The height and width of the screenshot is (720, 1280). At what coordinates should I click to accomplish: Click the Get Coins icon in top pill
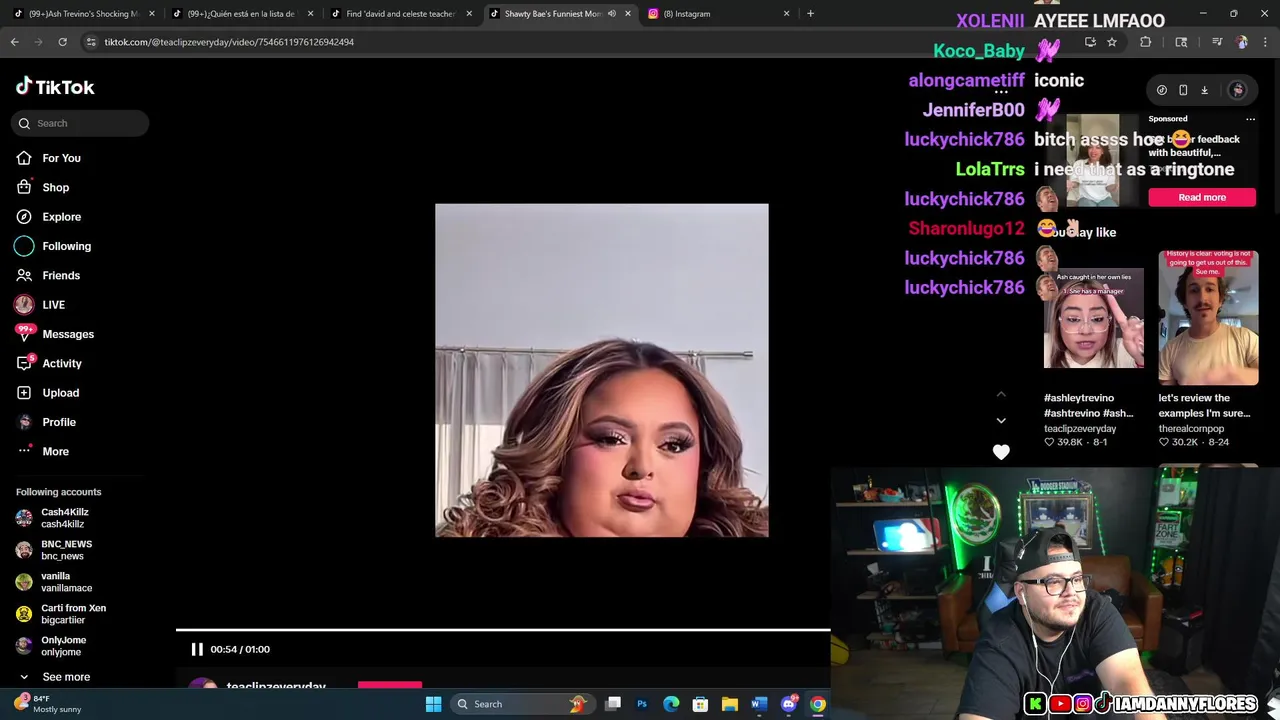(x=1162, y=90)
